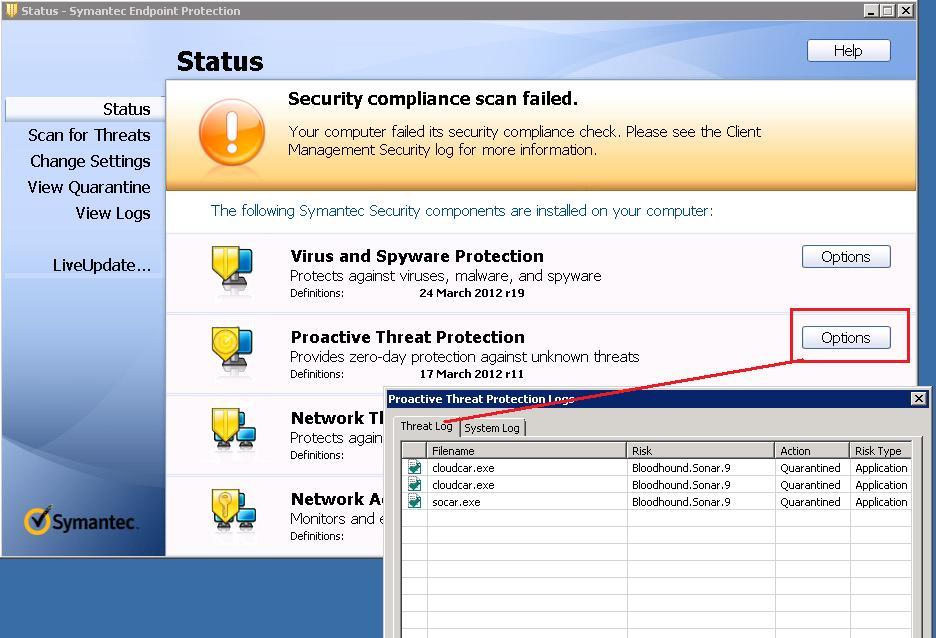Image resolution: width=936 pixels, height=638 pixels.
Task: Click Quarantined action in socar.exe row
Action: pyautogui.click(x=810, y=502)
